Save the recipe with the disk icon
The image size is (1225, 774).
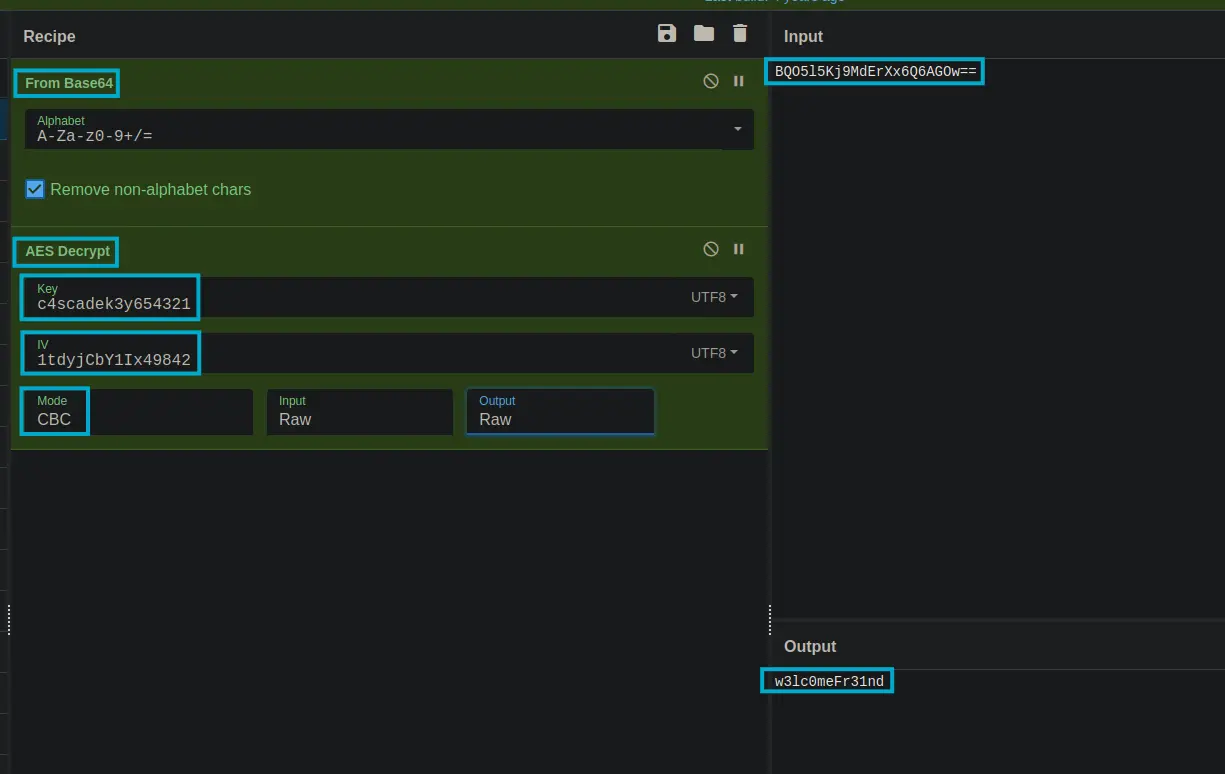[667, 34]
